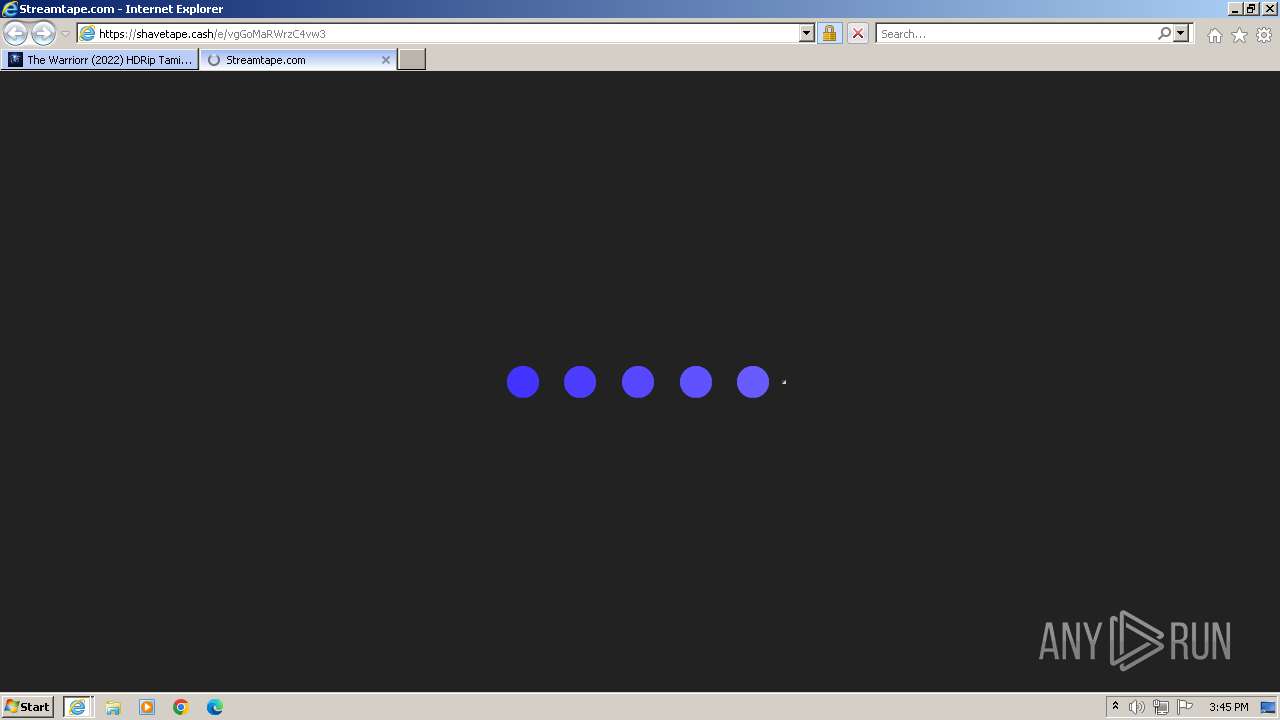This screenshot has height=720, width=1280.
Task: Click Internet Explorer logo in title bar
Action: [x=10, y=9]
